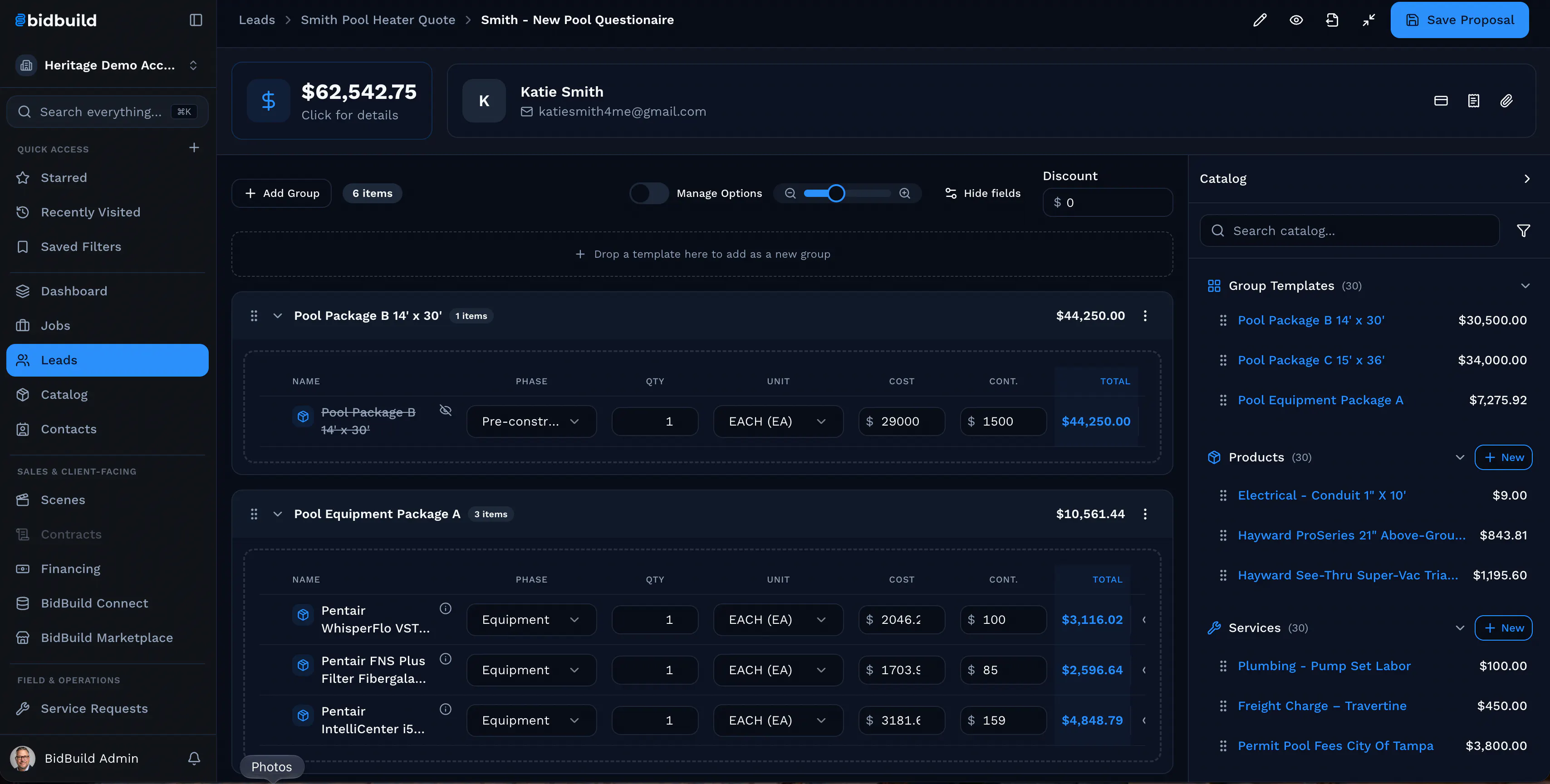Click the collapse arrows icon in header
This screenshot has width=1550, height=784.
[1369, 20]
